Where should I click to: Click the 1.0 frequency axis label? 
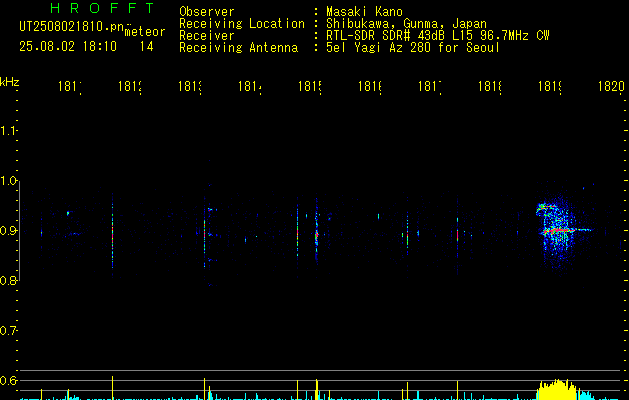pos(7,180)
